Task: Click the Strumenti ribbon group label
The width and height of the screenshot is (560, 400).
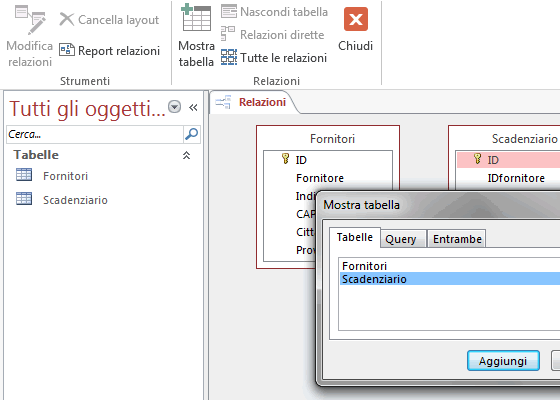Action: 85,81
